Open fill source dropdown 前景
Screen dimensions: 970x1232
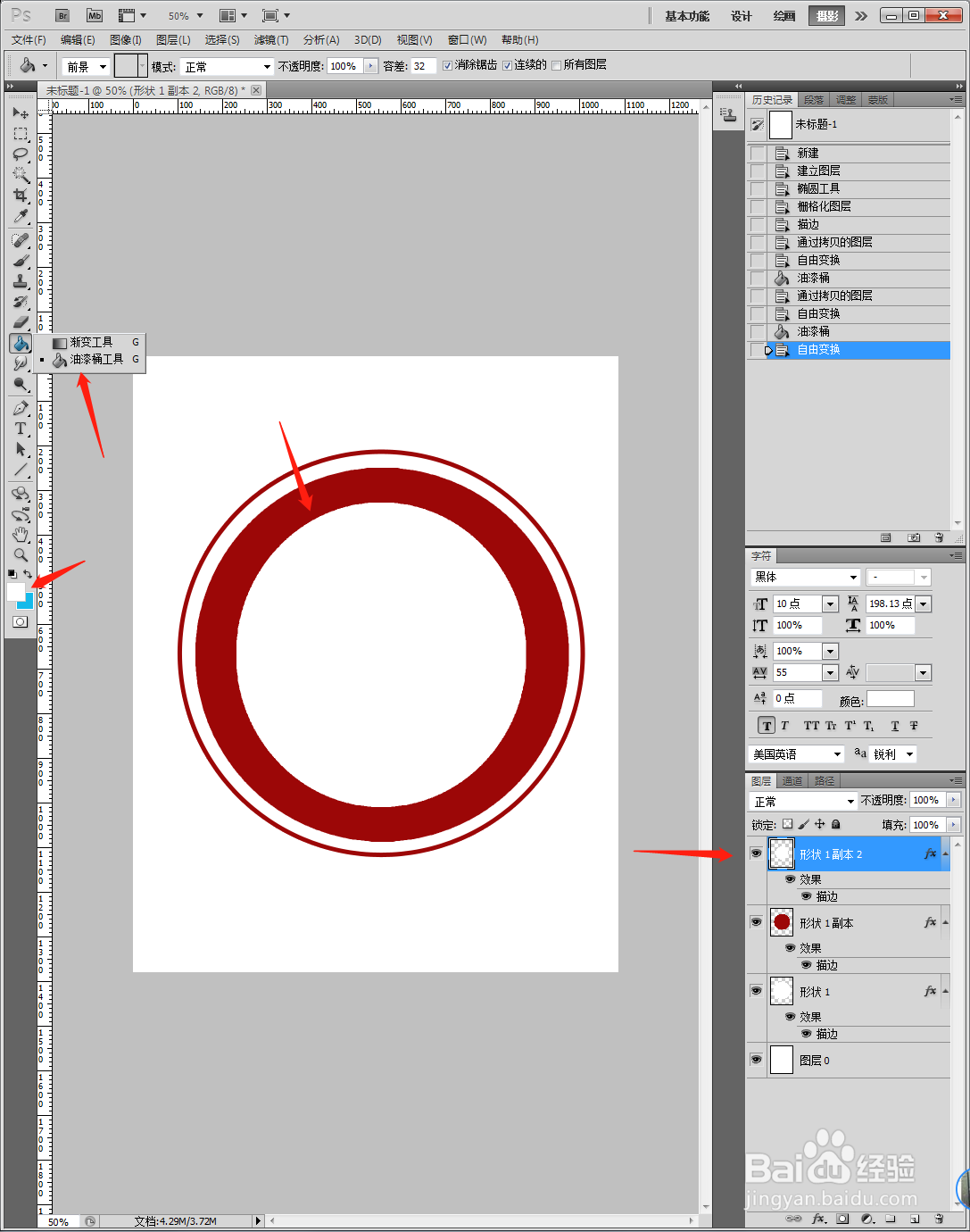pyautogui.click(x=86, y=66)
